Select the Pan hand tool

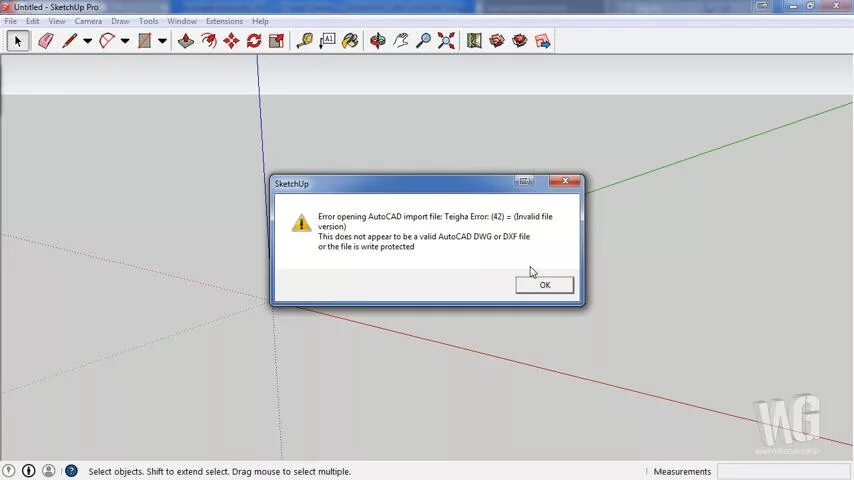tap(401, 41)
